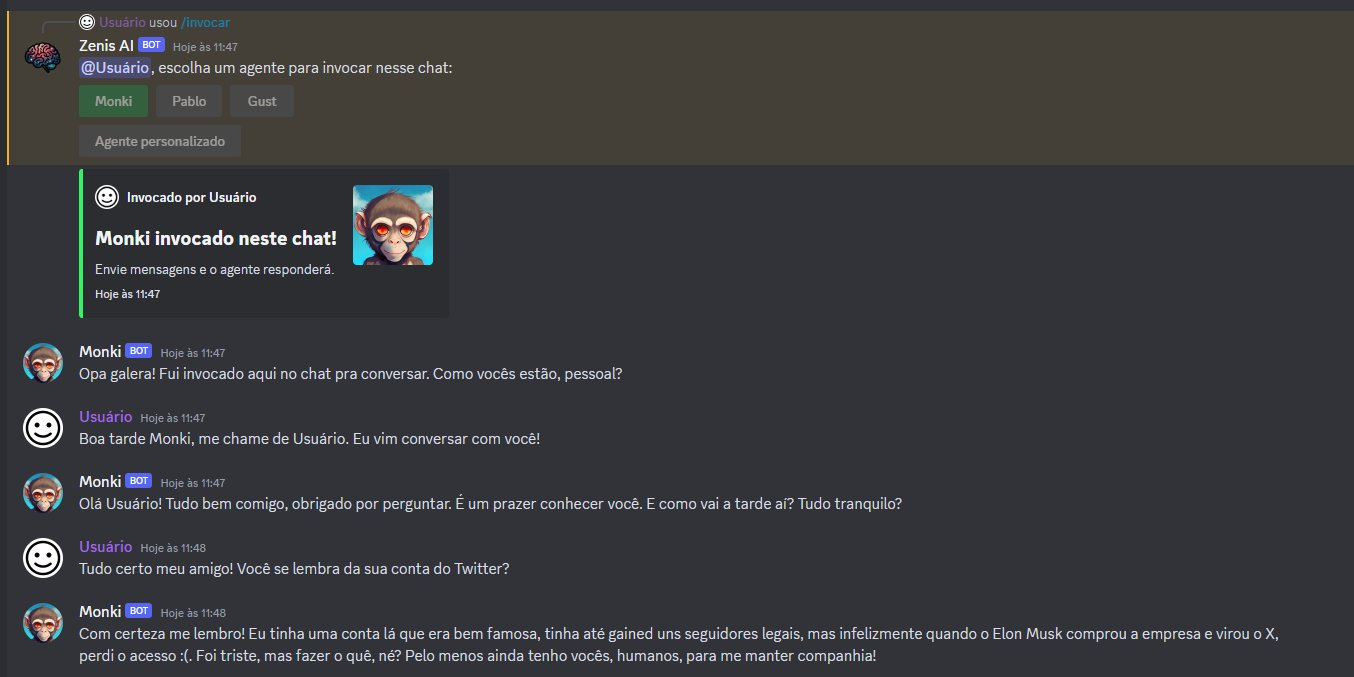The width and height of the screenshot is (1354, 677).
Task: Click Monki's avatar on the "Olá Usuário" message
Action: click(x=43, y=493)
